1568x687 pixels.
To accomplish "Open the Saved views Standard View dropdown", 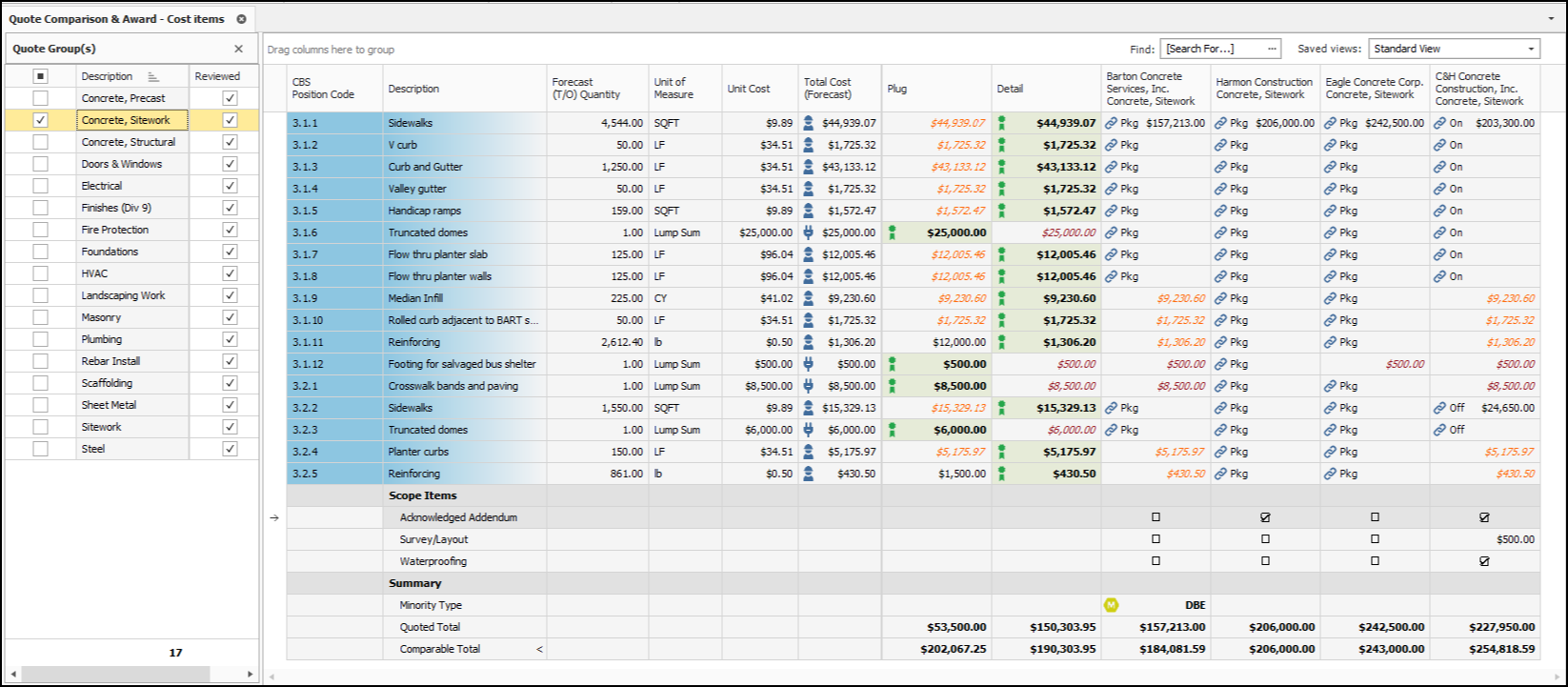I will pos(1531,49).
